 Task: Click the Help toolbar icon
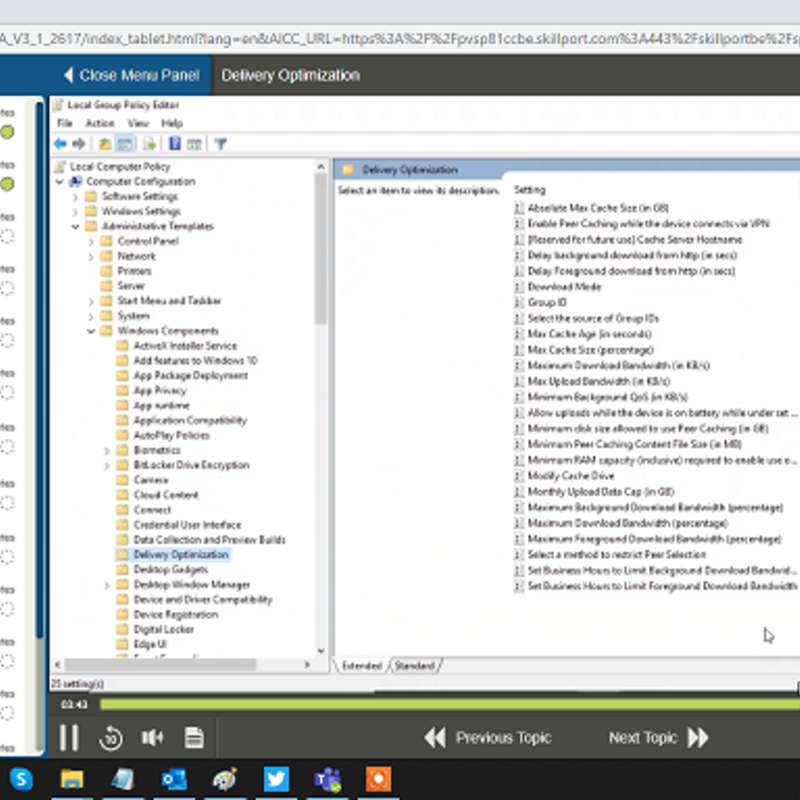pos(174,144)
